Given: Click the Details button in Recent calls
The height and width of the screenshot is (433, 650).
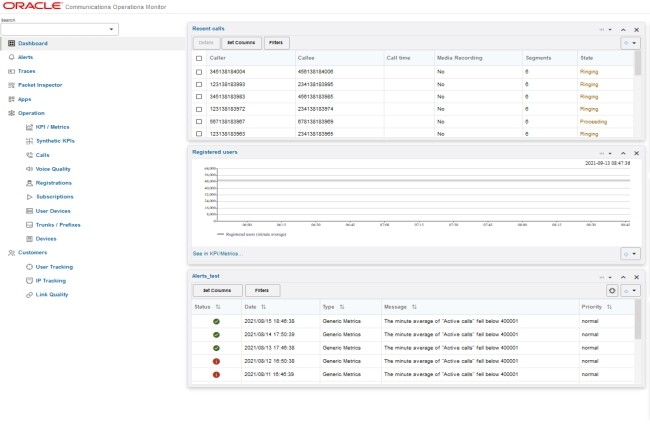Looking at the screenshot, I should point(206,43).
